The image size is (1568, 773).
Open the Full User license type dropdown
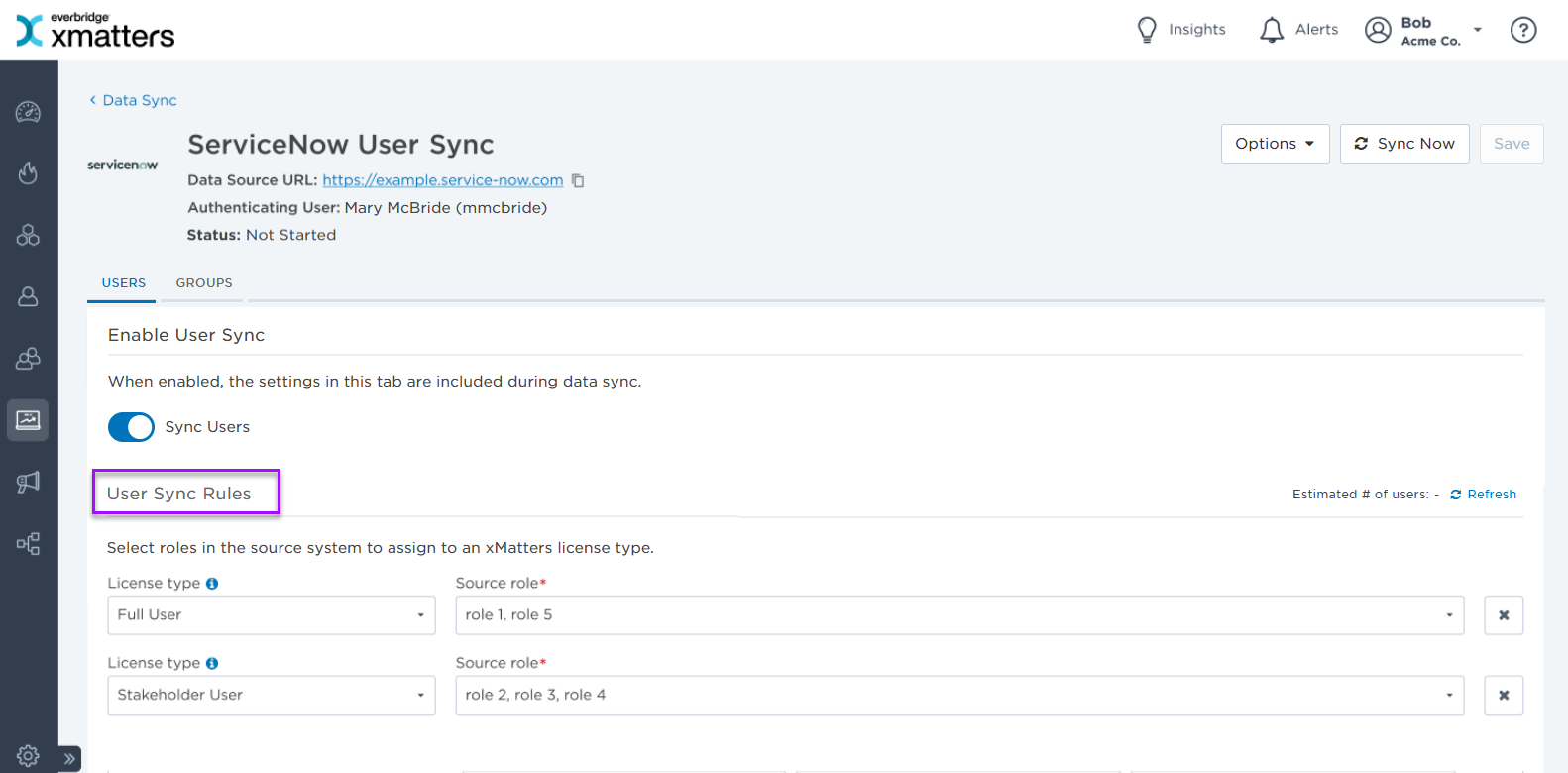point(271,615)
